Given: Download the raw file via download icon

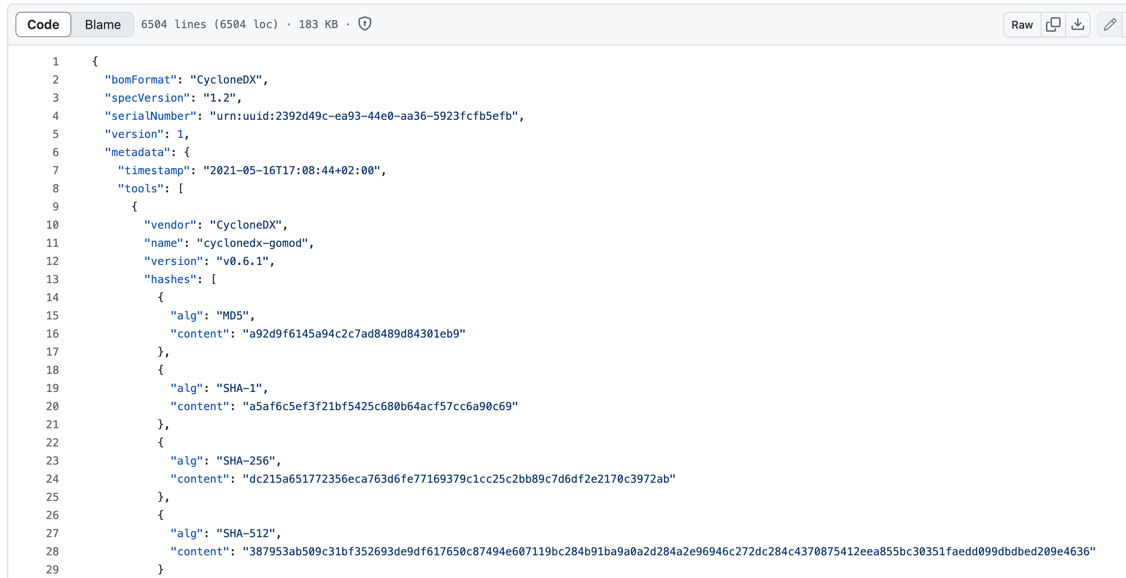Looking at the screenshot, I should point(1078,24).
